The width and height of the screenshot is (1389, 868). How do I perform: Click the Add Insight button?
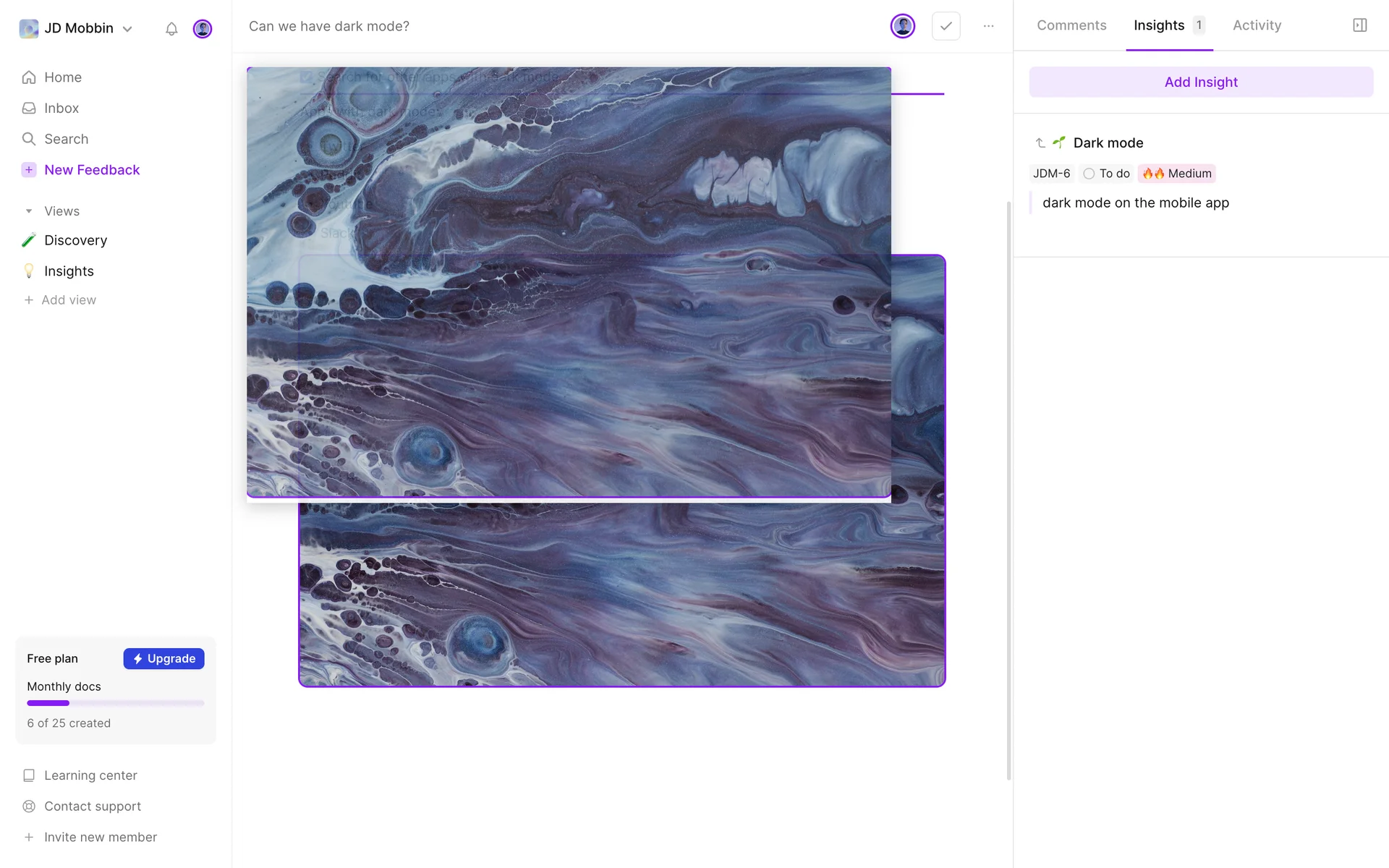pyautogui.click(x=1201, y=82)
